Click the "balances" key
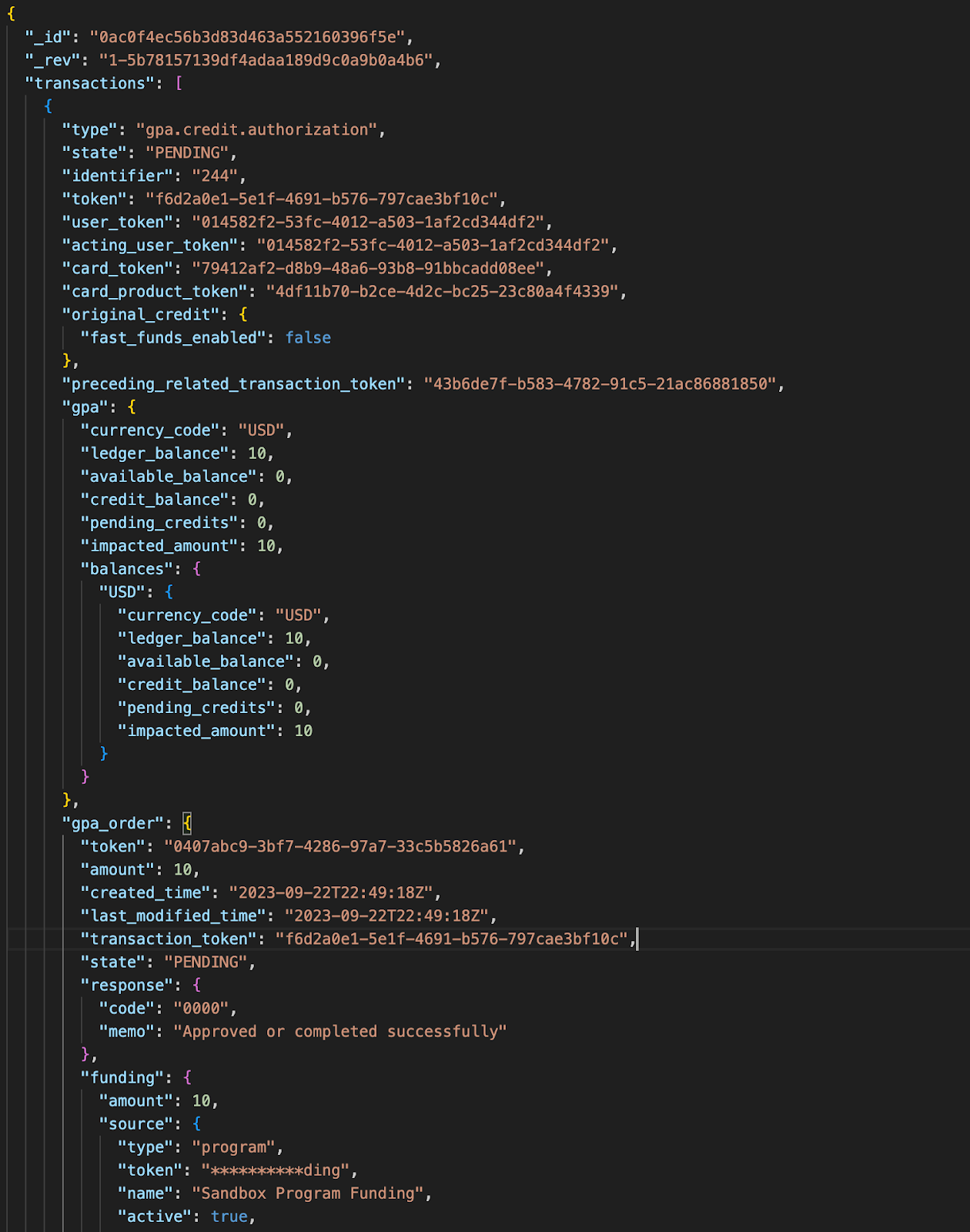Image resolution: width=970 pixels, height=1232 pixels. 126,568
